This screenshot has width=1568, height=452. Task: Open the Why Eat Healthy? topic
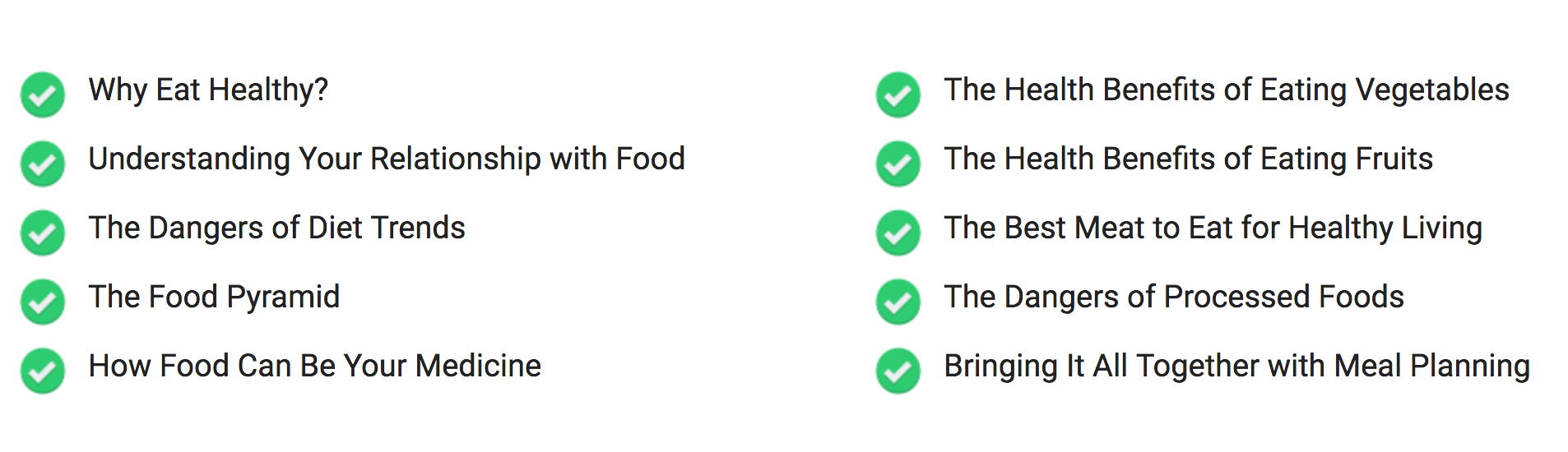point(208,90)
